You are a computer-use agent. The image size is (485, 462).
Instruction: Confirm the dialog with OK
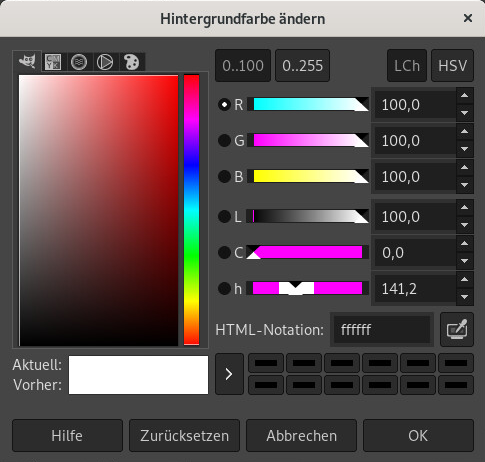[x=418, y=436]
